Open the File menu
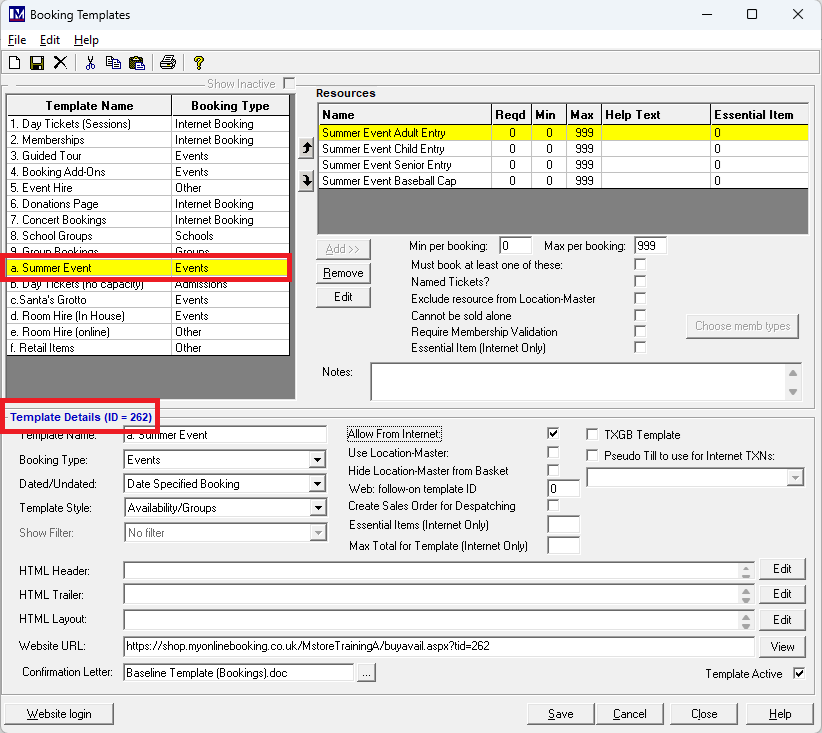 pos(17,40)
